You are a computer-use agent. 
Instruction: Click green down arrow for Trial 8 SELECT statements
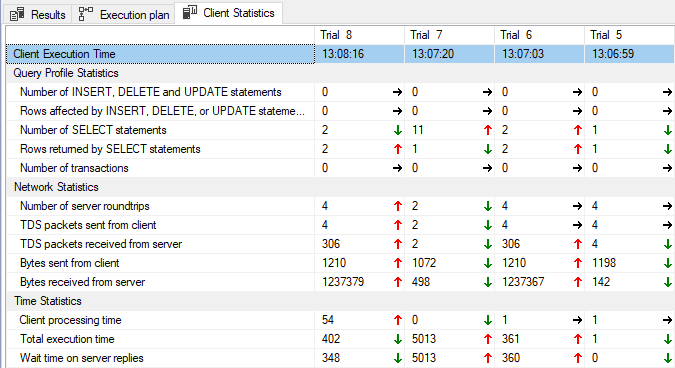click(398, 130)
